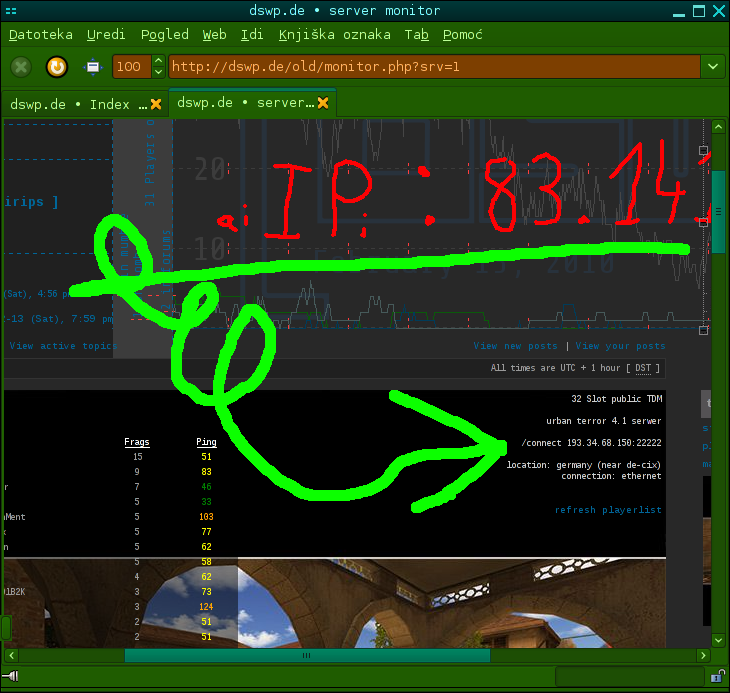Close the dswp.de Index tab
Image resolution: width=730 pixels, height=693 pixels.
155,104
